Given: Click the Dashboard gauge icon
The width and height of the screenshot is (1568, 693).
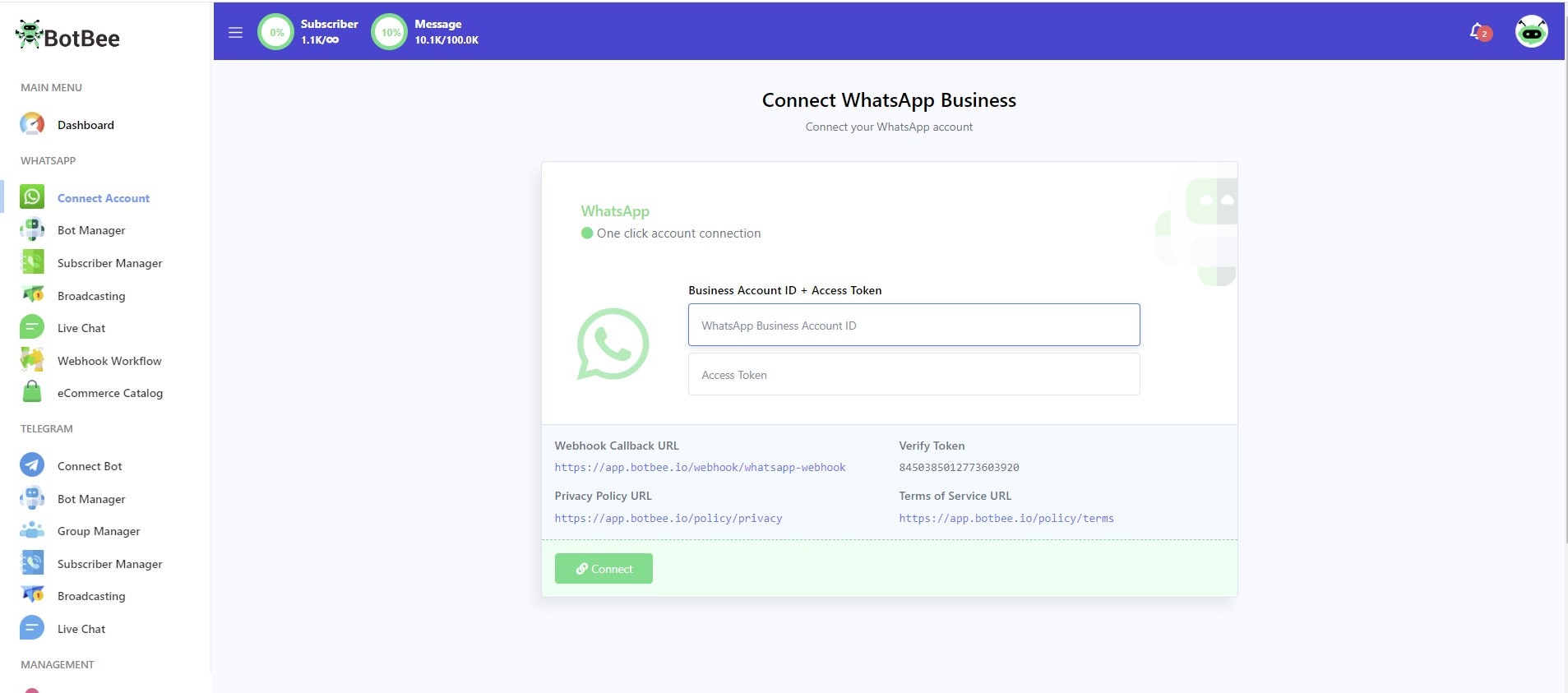Looking at the screenshot, I should pos(32,124).
